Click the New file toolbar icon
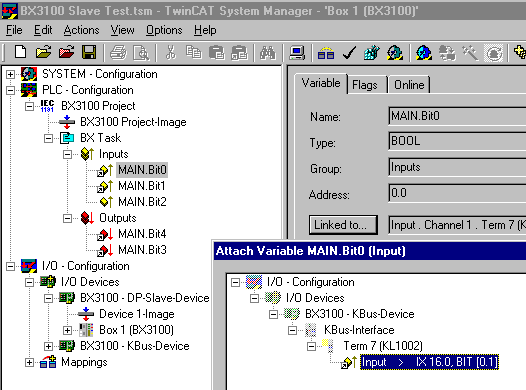Image resolution: width=526 pixels, height=390 pixels. coord(20,52)
